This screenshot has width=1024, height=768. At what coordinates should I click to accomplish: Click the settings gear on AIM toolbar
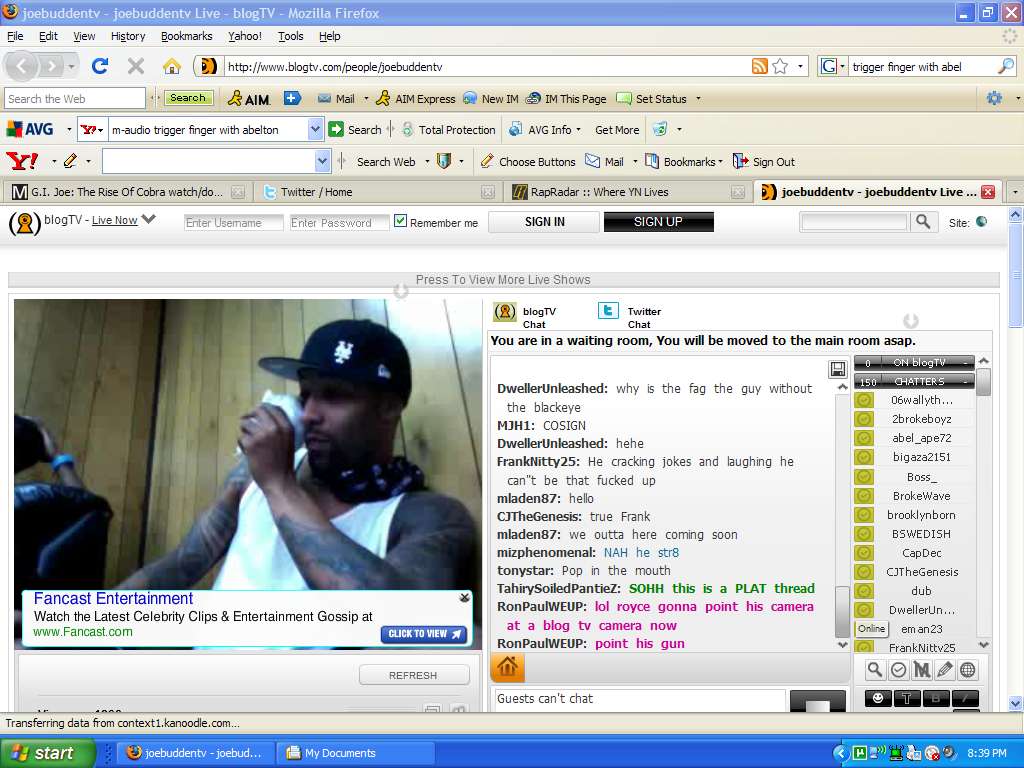point(994,99)
